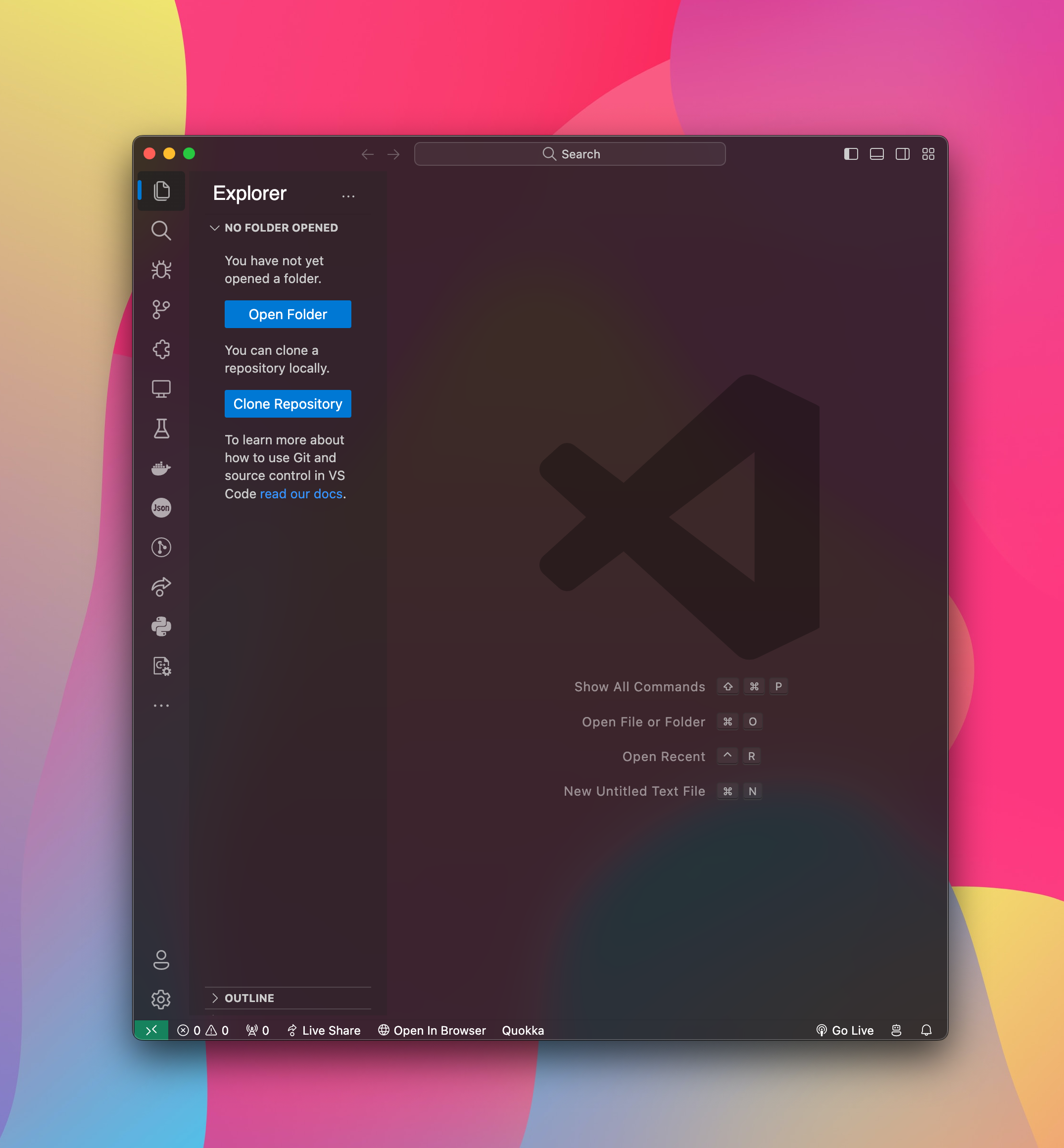Open Run and Debug view
This screenshot has height=1148, width=1064.
161,270
